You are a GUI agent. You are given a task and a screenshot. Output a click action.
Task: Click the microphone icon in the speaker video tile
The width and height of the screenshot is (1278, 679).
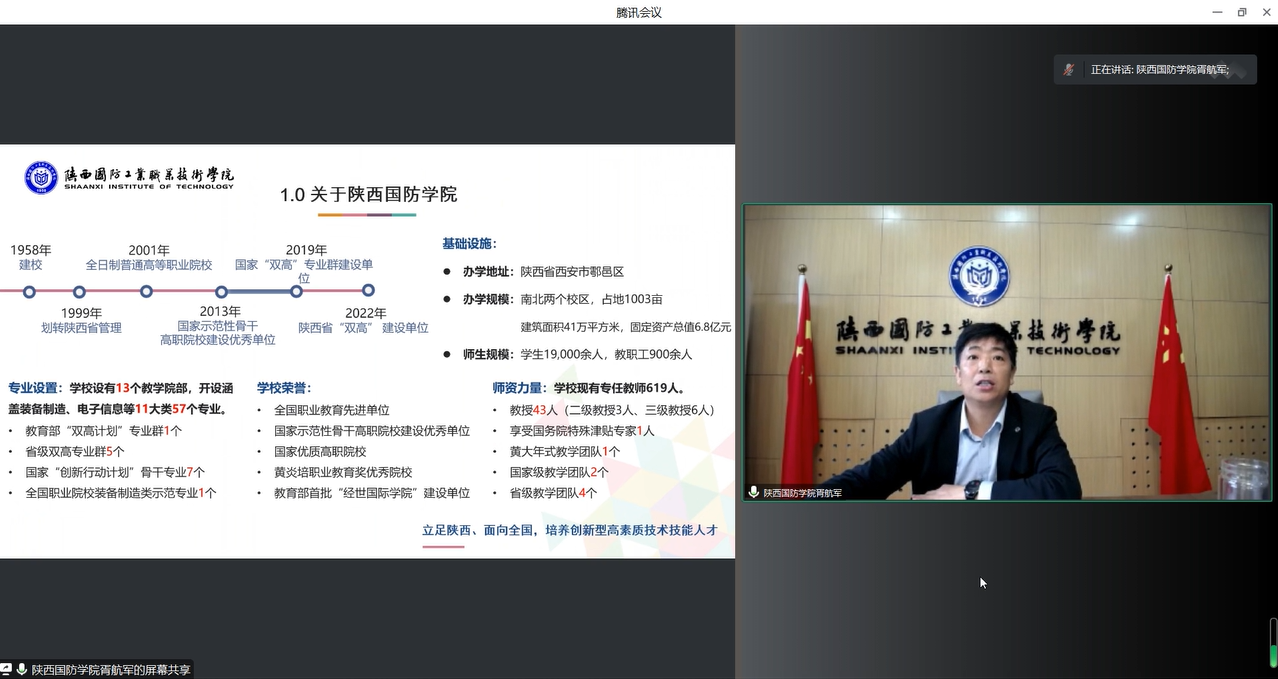point(754,492)
